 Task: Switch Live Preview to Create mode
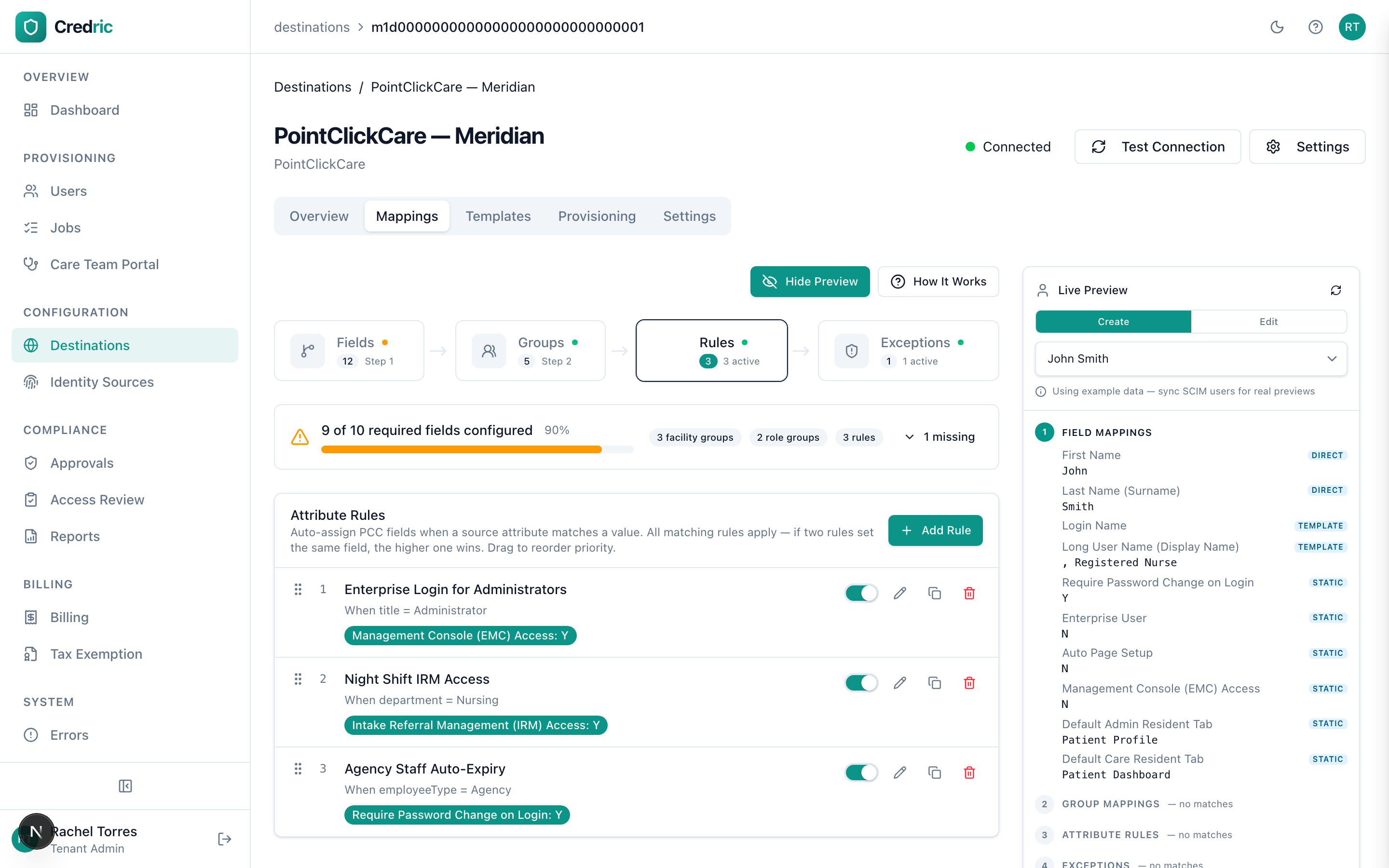tap(1113, 322)
